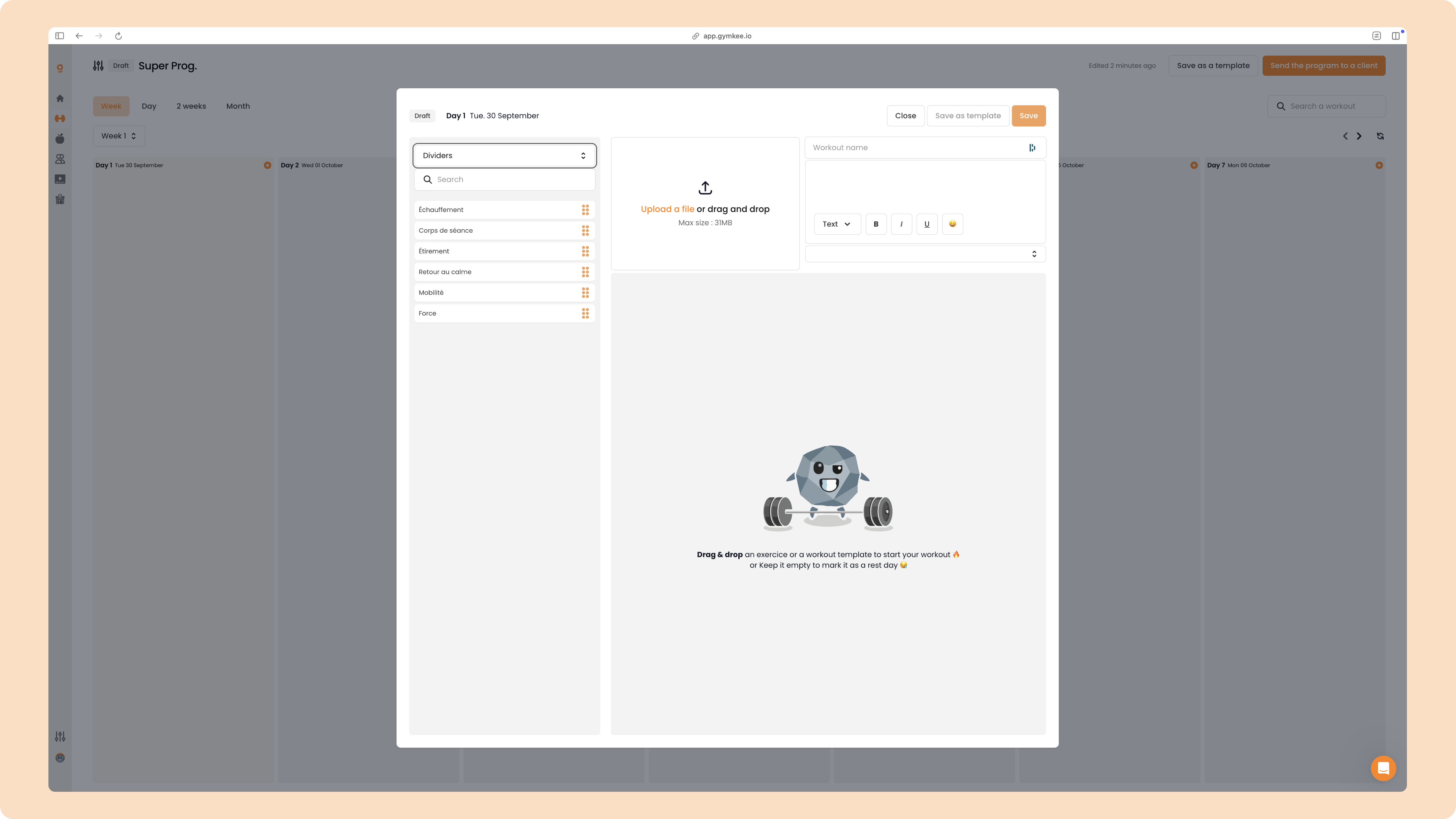Viewport: 1456px width, 819px height.
Task: Open the gift icon in sidebar
Action: coord(60,199)
